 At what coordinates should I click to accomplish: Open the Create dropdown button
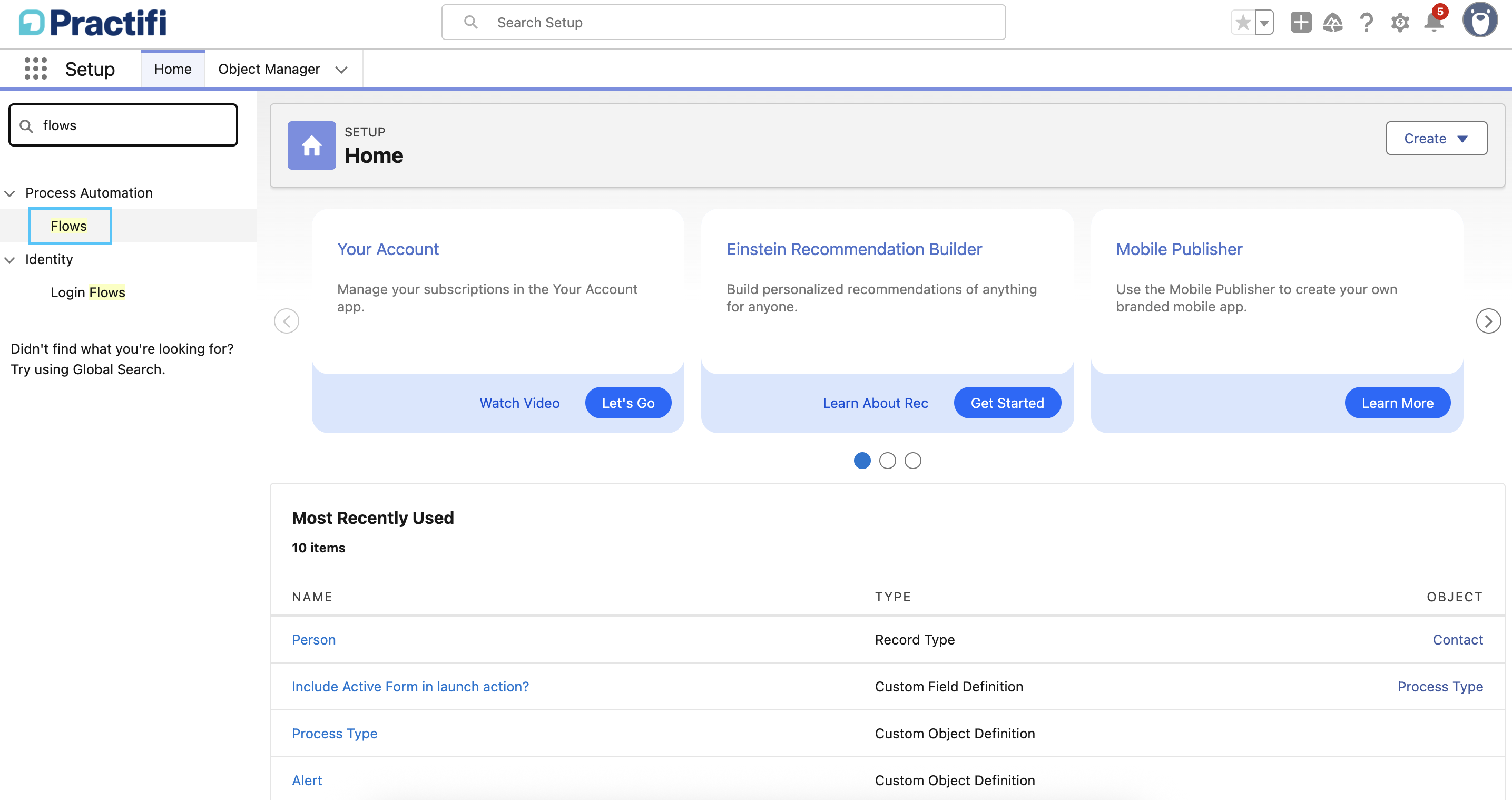click(1436, 138)
